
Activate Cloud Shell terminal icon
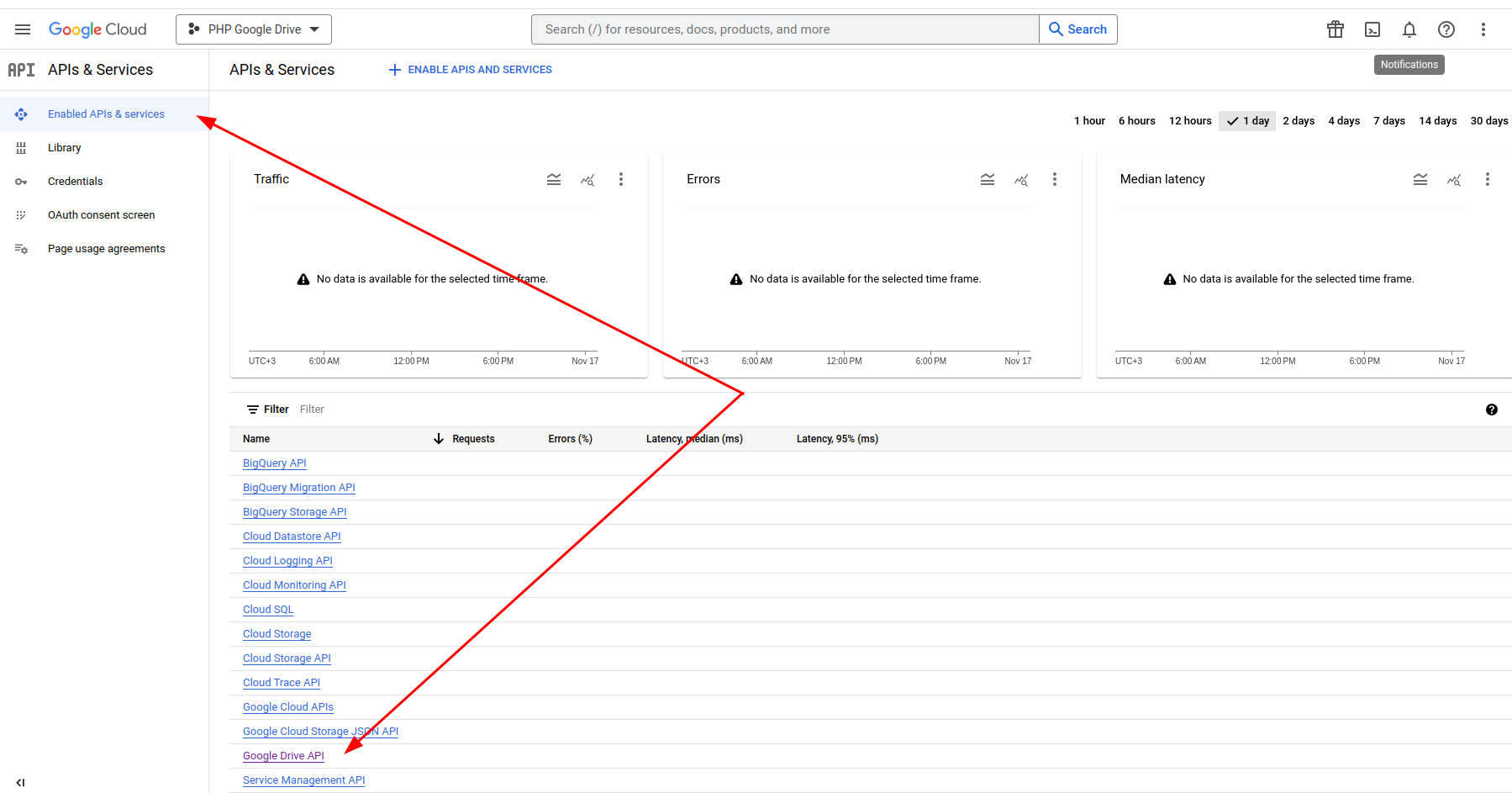click(x=1372, y=29)
